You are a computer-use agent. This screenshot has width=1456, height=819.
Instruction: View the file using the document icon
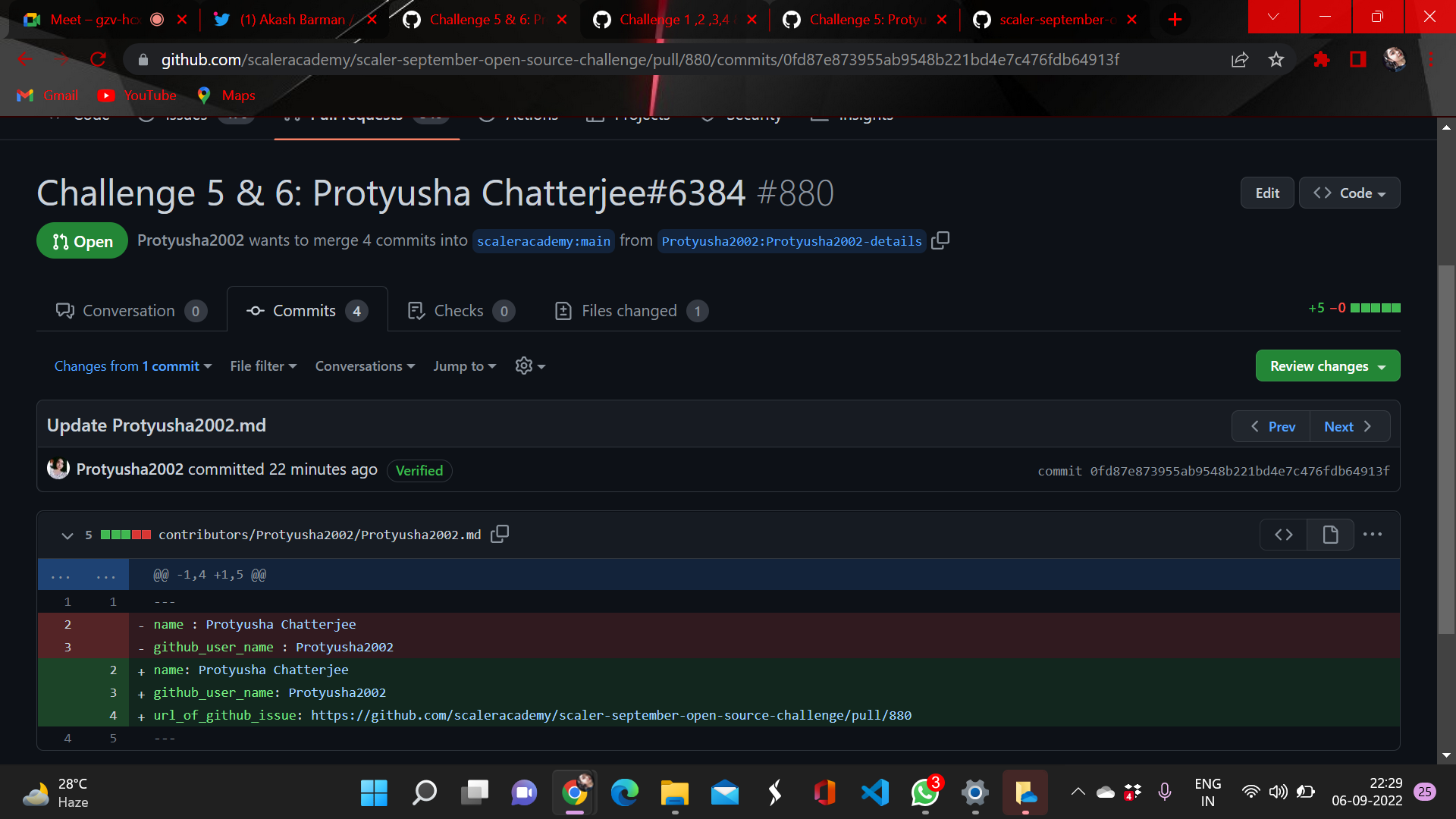(x=1329, y=534)
